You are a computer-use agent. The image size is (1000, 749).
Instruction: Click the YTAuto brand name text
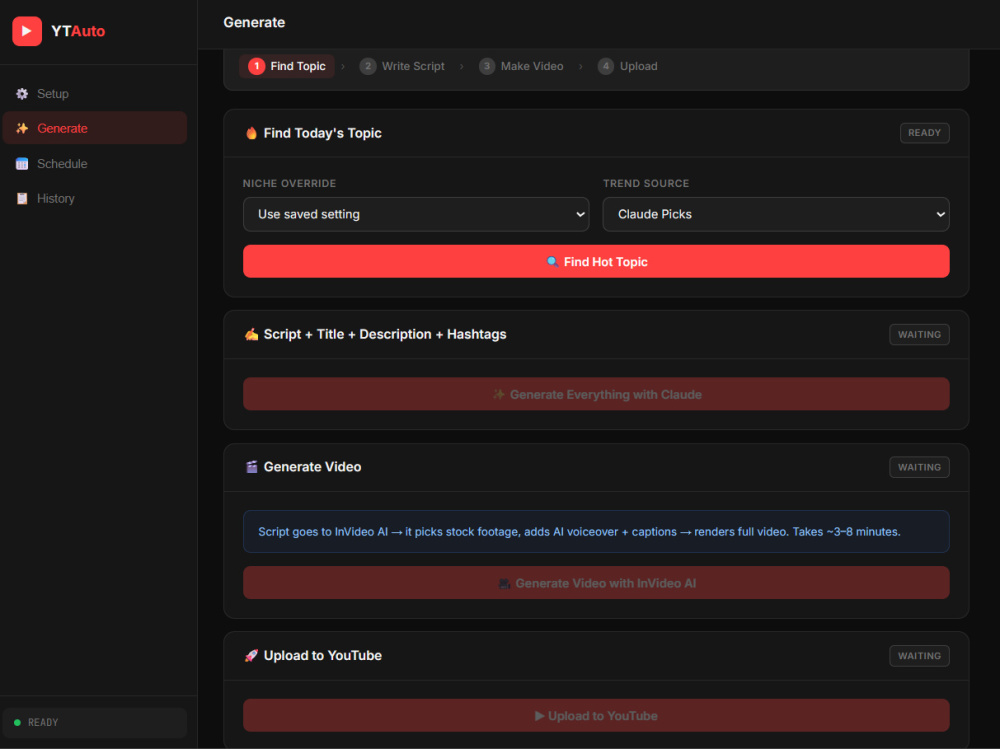tap(78, 31)
